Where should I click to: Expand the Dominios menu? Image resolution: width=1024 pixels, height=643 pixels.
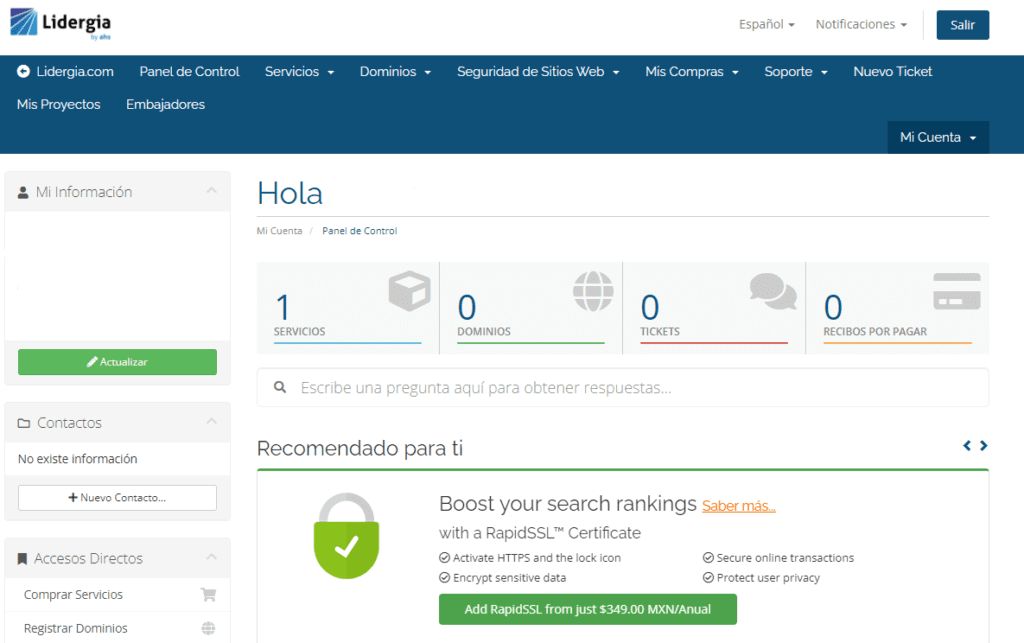point(395,72)
